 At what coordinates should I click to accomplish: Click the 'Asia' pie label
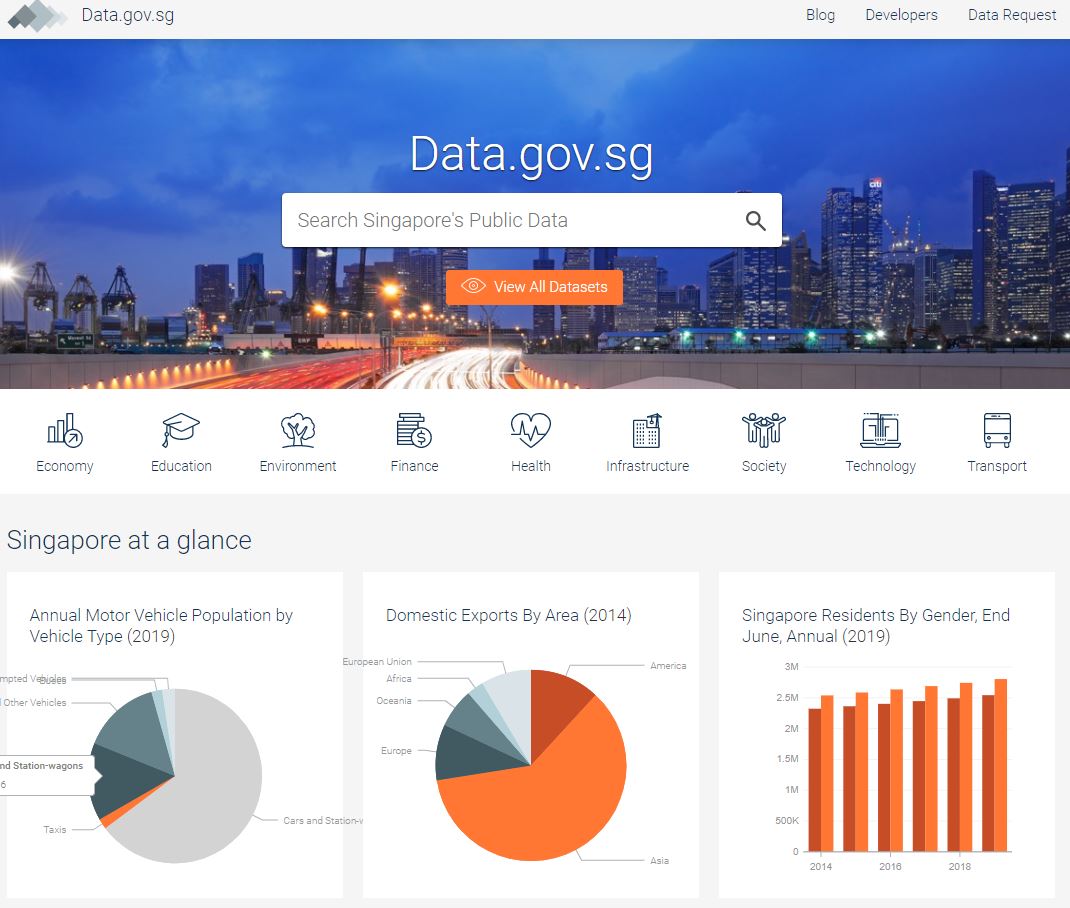(659, 860)
